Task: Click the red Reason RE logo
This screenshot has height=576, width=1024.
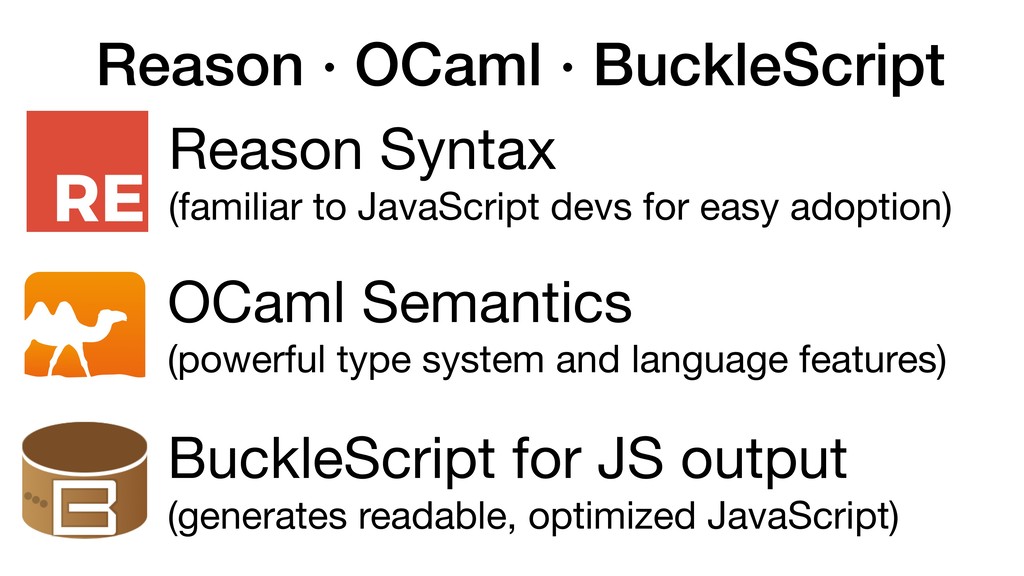Action: pos(87,171)
